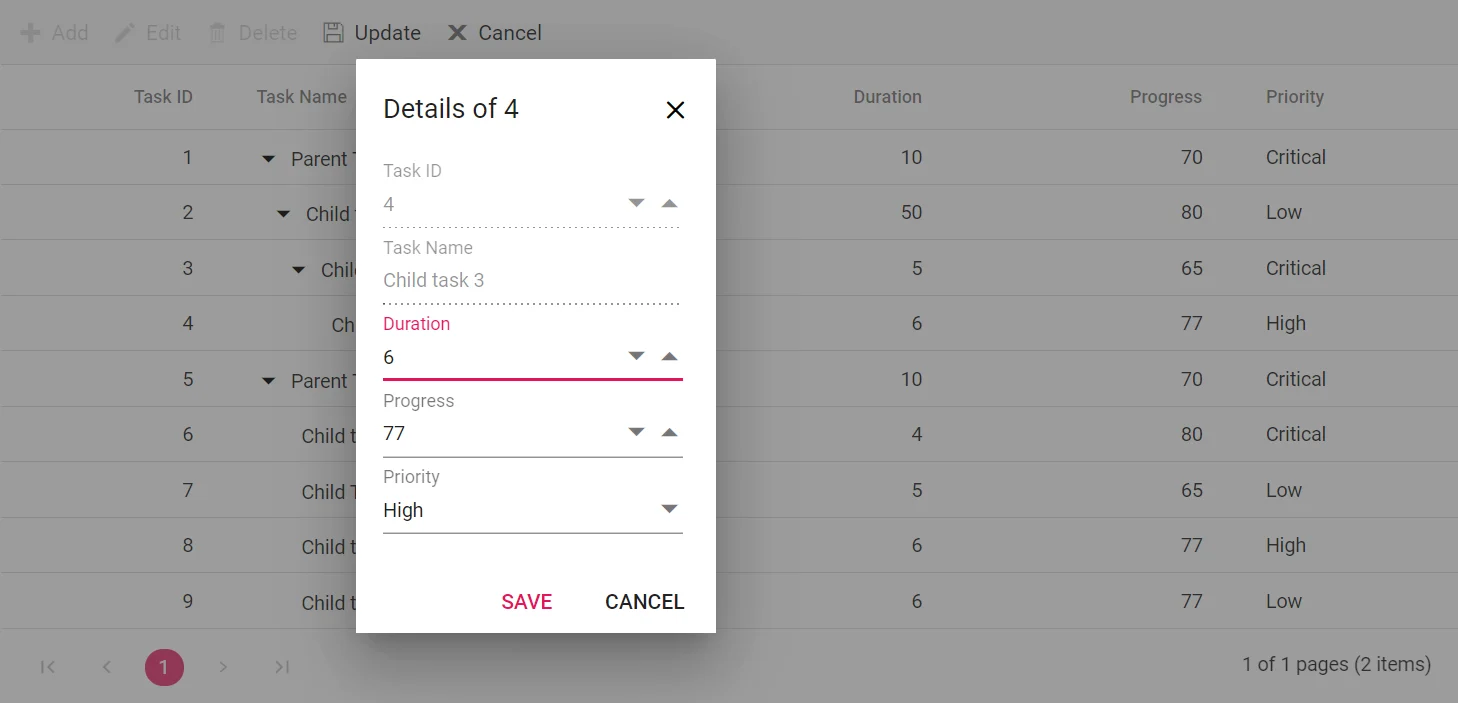This screenshot has width=1458, height=703.
Task: Select page 1 in the pagination bar
Action: pos(164,666)
